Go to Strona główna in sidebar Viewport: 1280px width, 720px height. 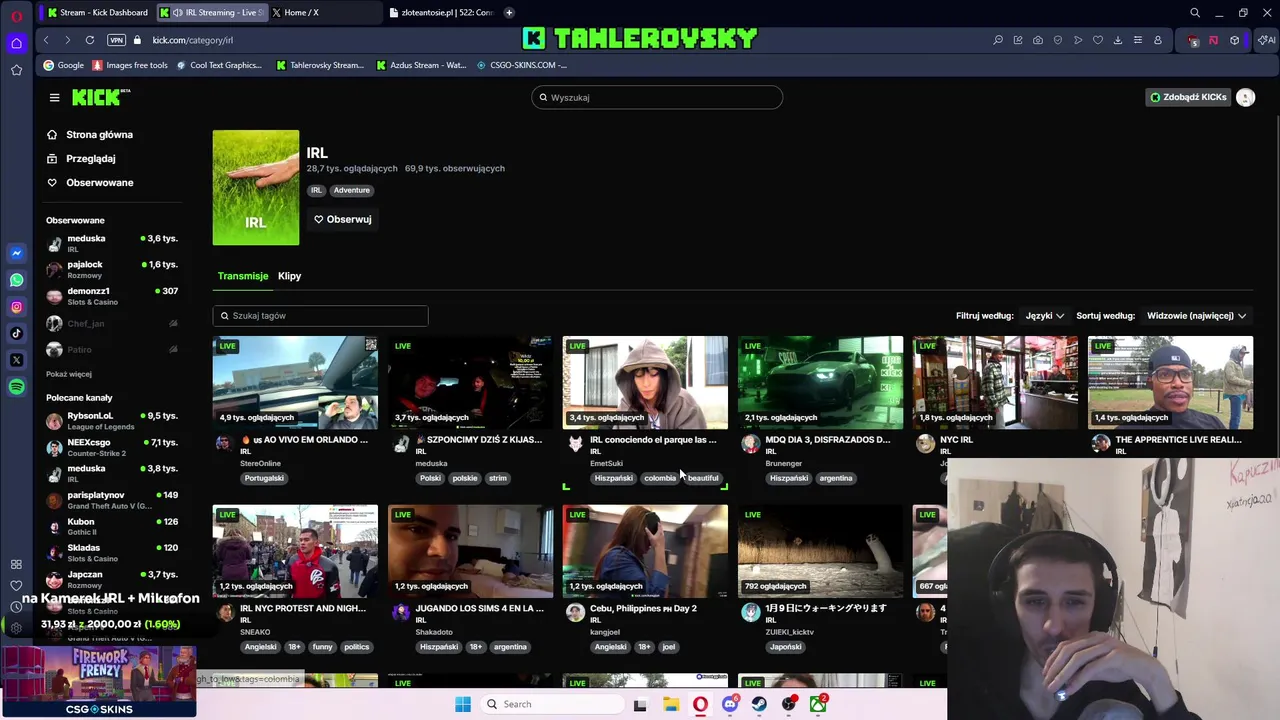(x=99, y=135)
